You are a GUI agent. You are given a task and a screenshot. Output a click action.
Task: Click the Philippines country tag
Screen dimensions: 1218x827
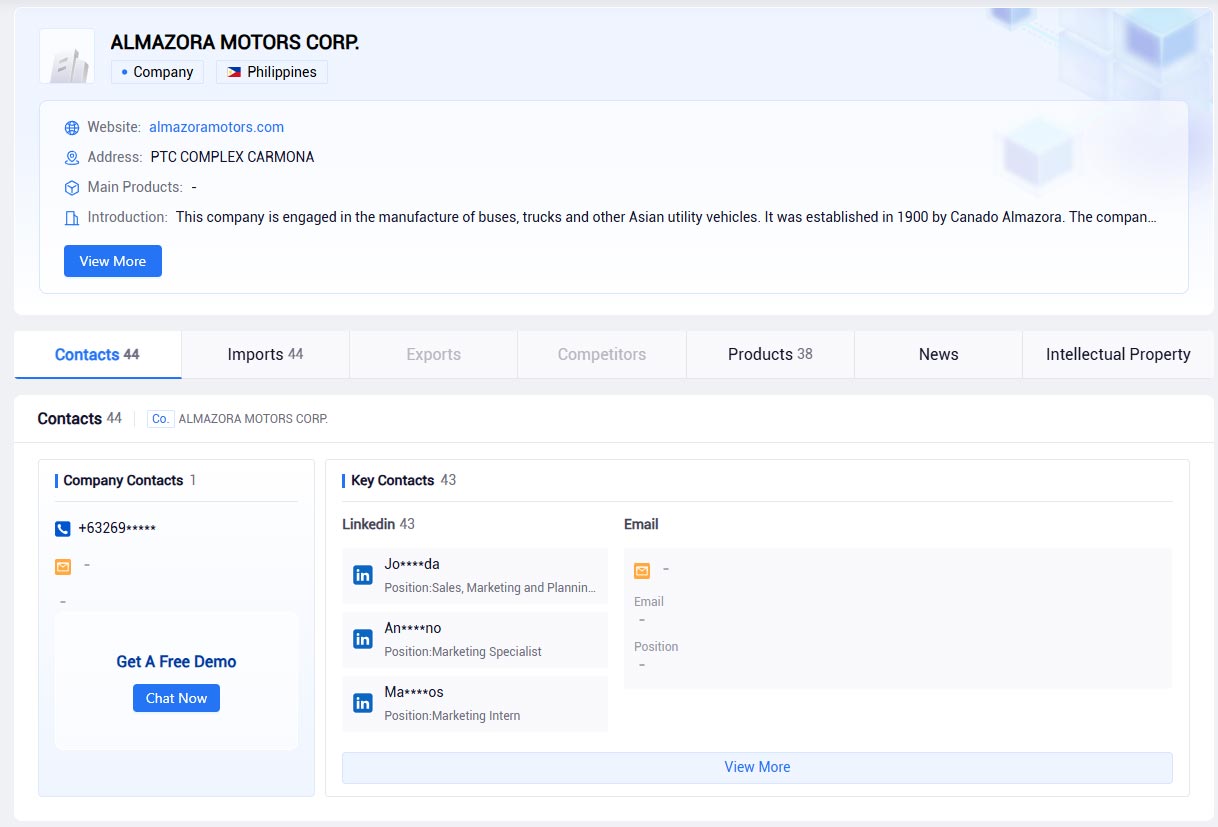271,72
